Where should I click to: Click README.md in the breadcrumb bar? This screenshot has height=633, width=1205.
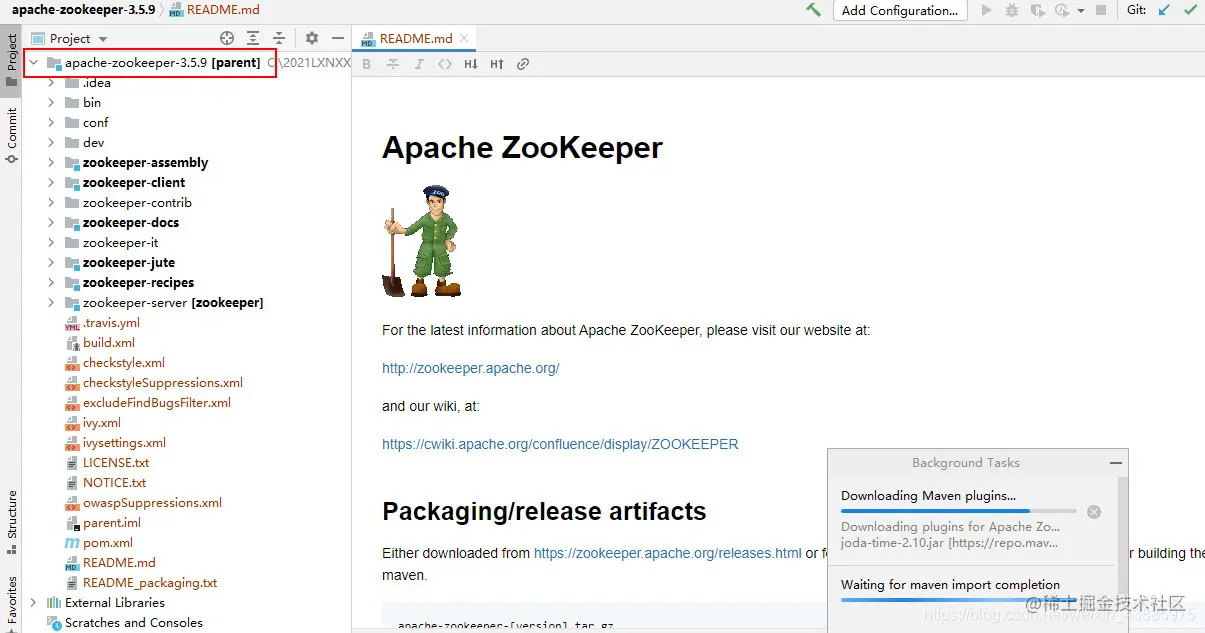click(x=214, y=10)
